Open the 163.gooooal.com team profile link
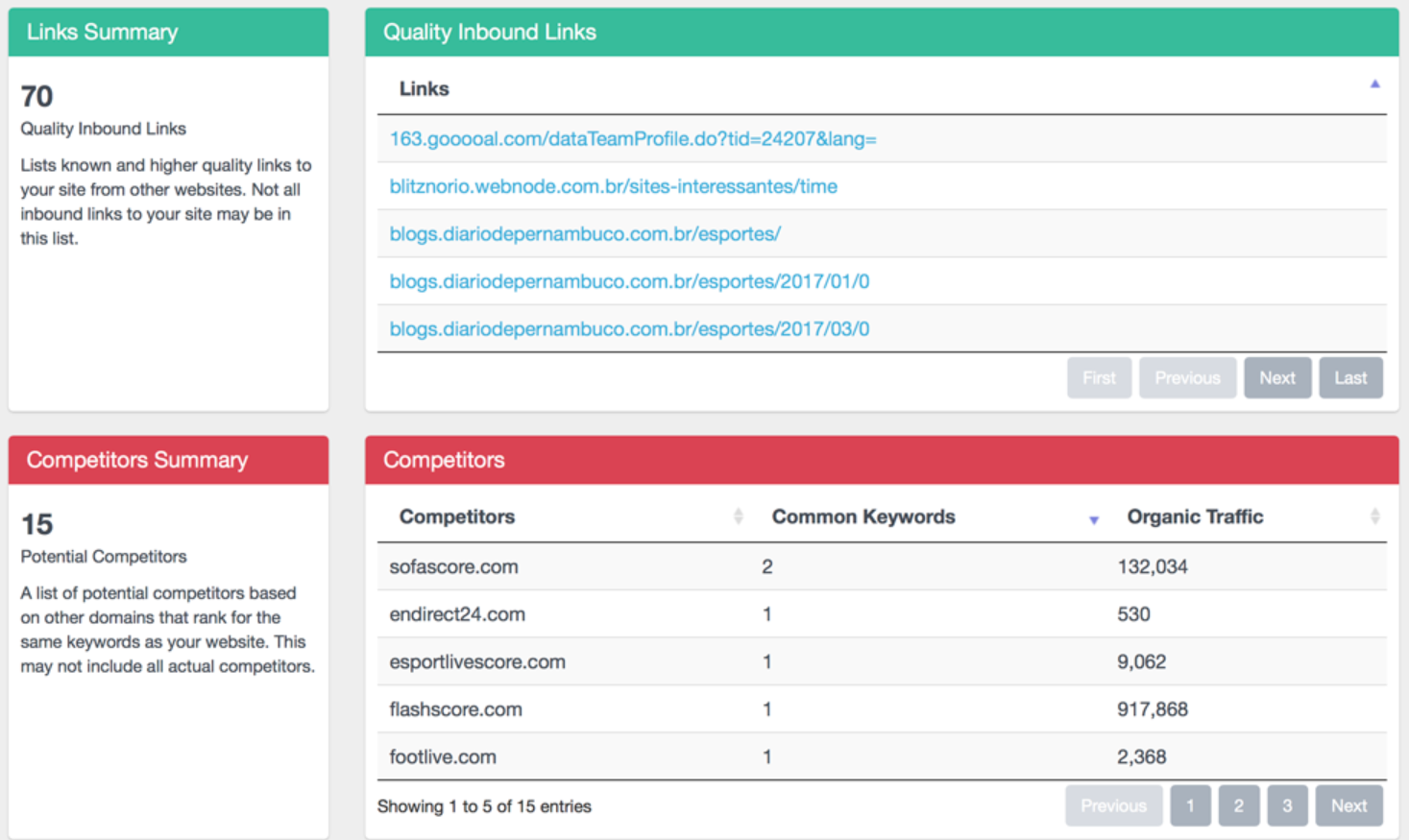 point(633,139)
